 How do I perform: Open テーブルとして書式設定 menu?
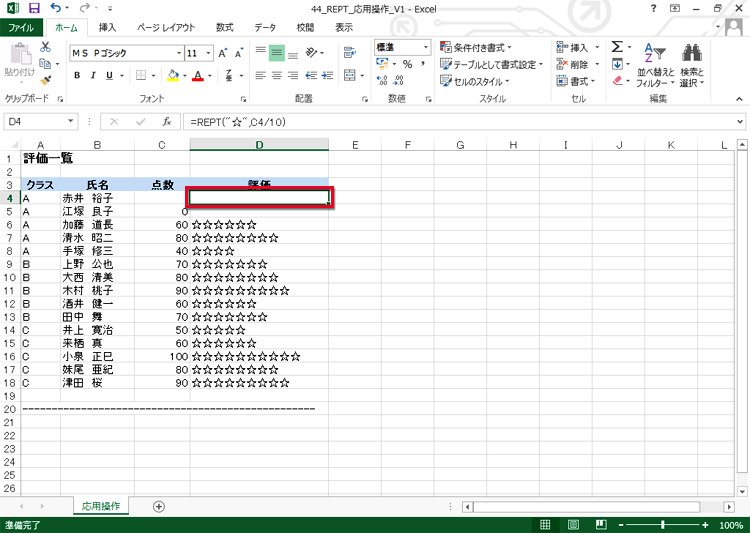[x=492, y=64]
